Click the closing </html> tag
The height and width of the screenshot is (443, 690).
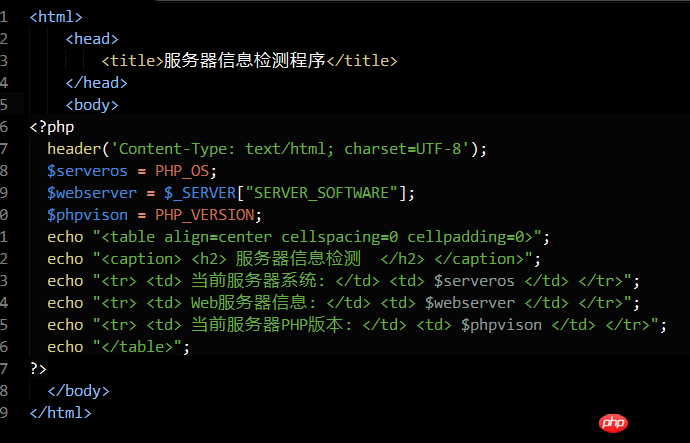coord(60,412)
